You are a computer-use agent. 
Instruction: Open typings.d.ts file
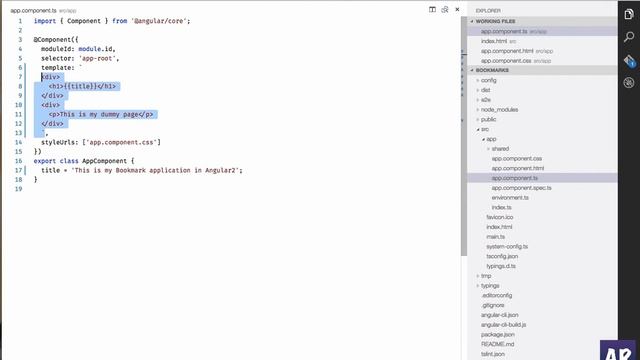[501, 267]
